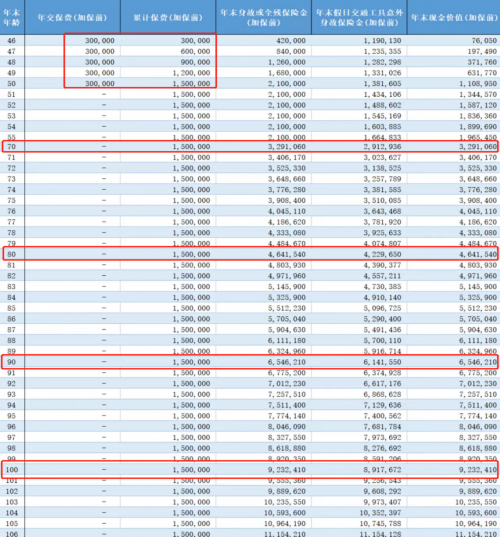Click the age 70 row label

[x=12, y=147]
